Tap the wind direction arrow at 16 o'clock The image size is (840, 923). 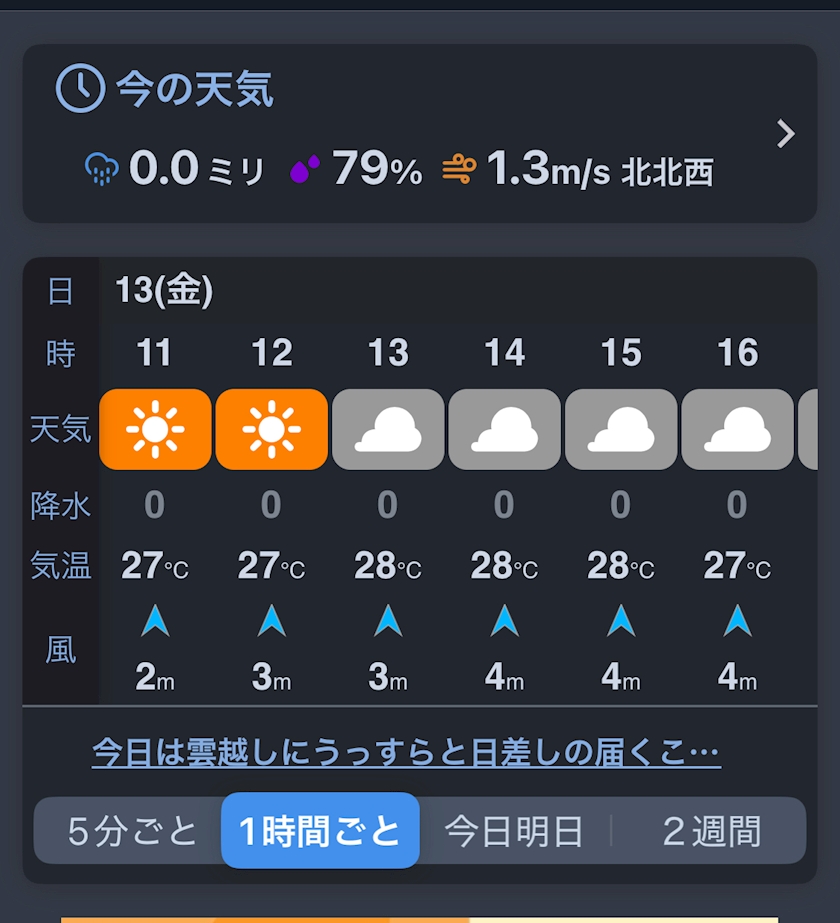click(x=737, y=621)
